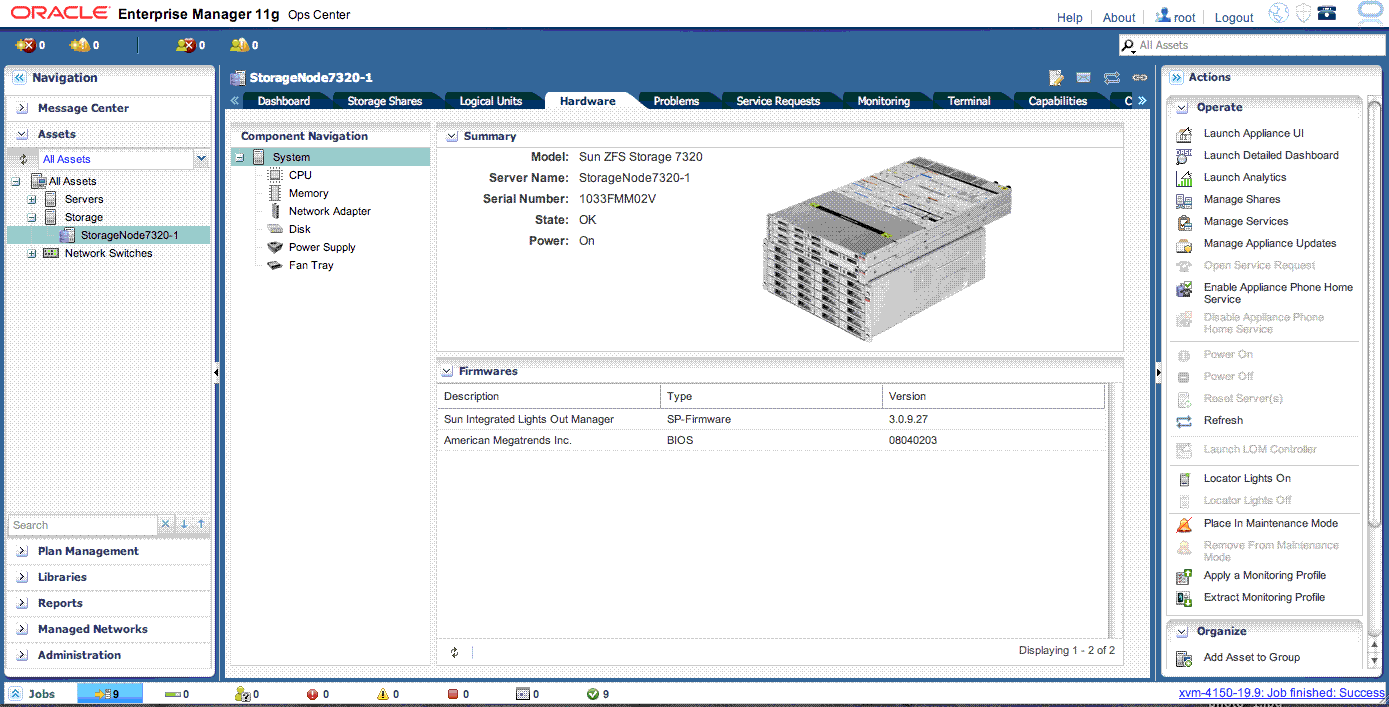
Task: Open the Problems tab
Action: (x=676, y=101)
